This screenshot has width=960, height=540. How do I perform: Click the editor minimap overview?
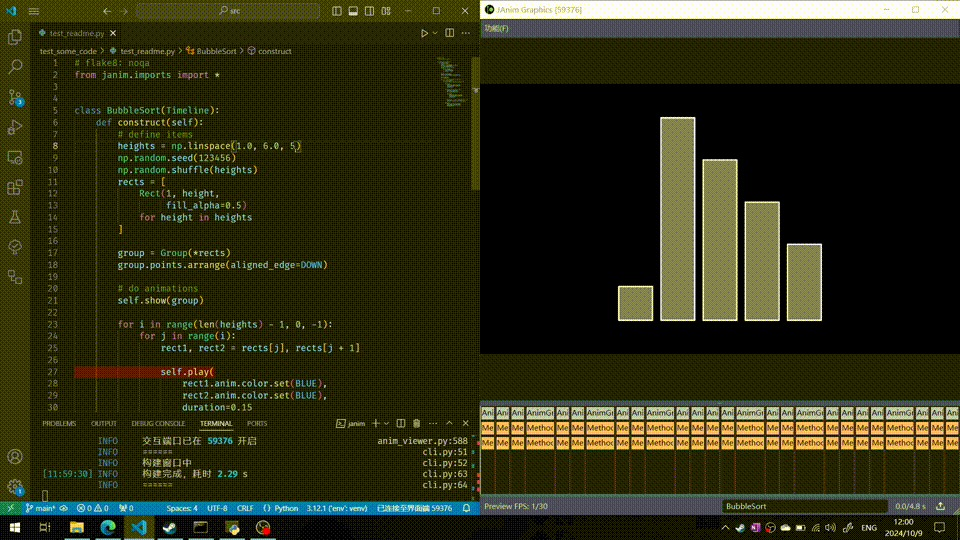click(x=454, y=83)
